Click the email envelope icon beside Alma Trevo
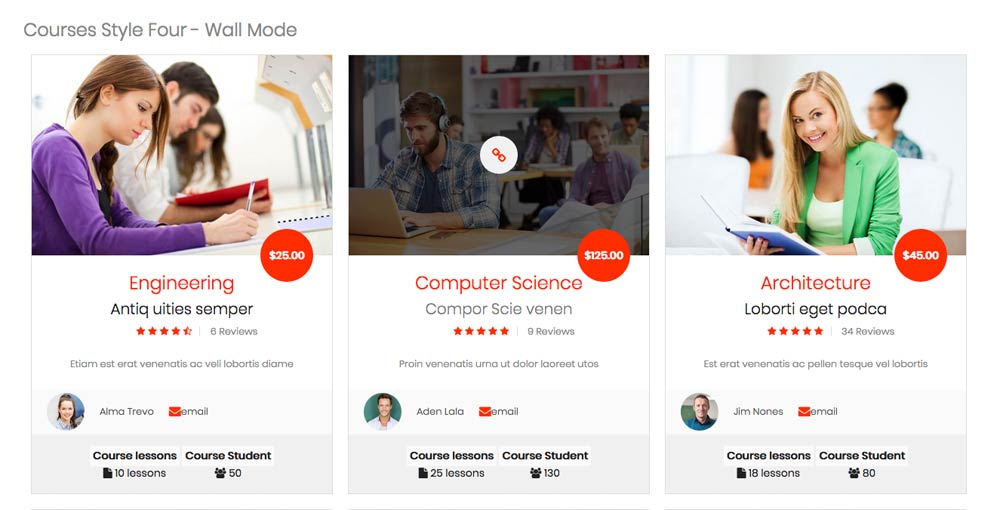 pos(175,412)
